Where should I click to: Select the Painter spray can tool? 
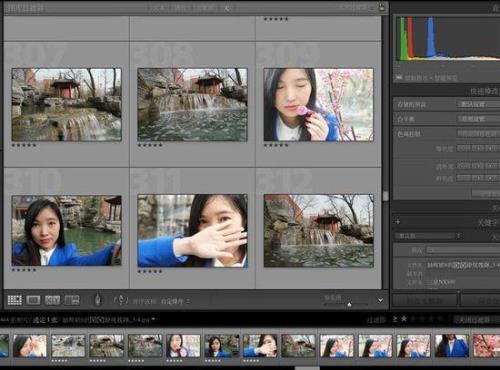pos(97,300)
